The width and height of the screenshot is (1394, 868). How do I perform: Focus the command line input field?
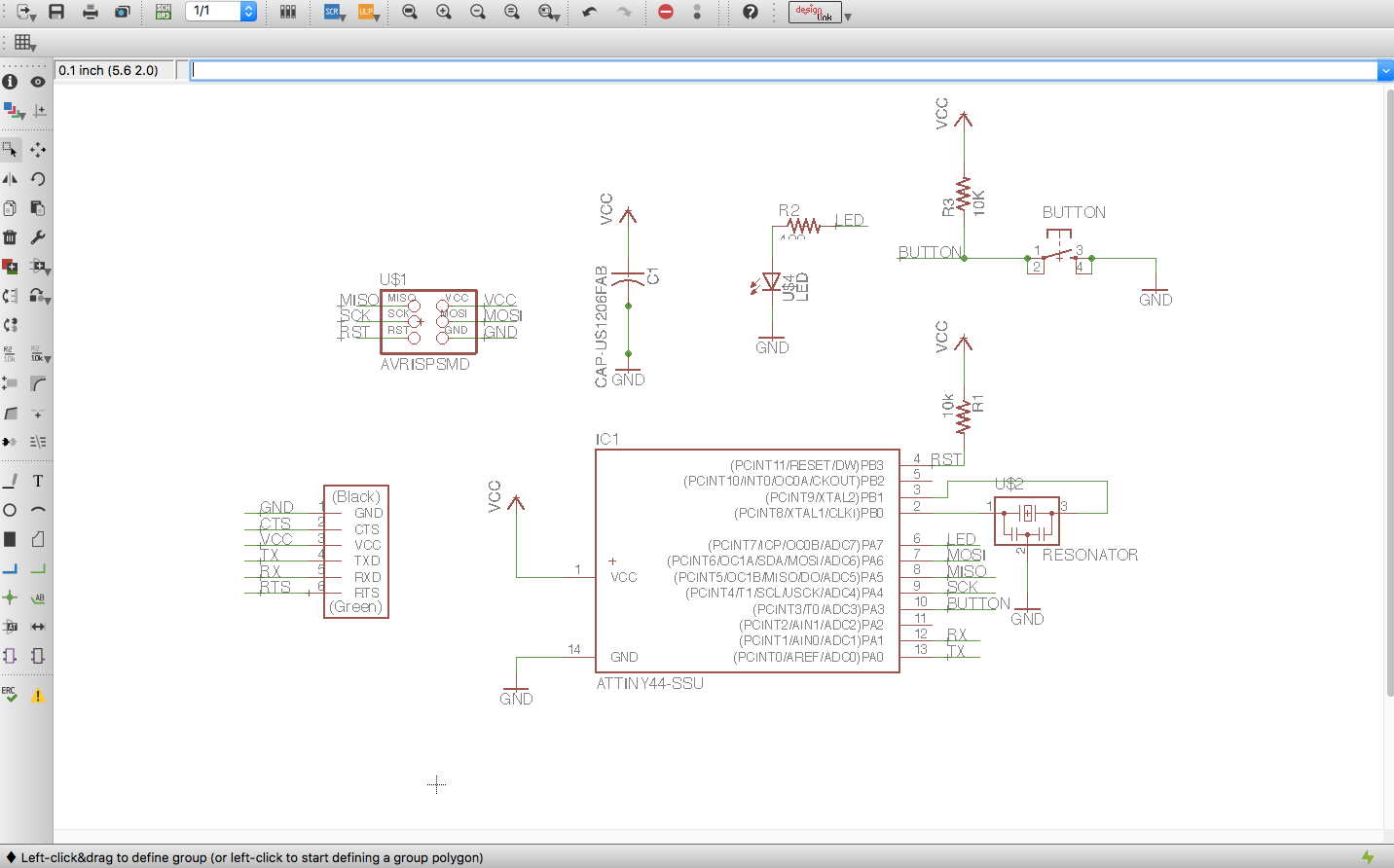(x=784, y=70)
